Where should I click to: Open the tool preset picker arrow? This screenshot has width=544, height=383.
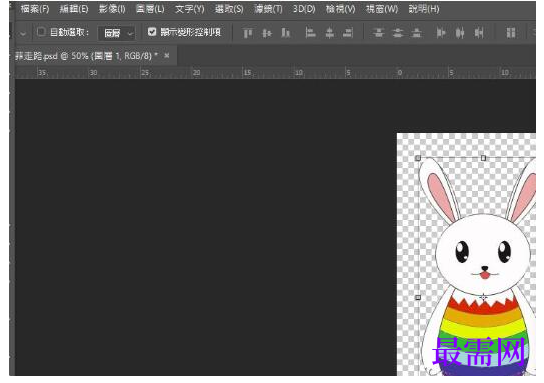click(x=23, y=34)
